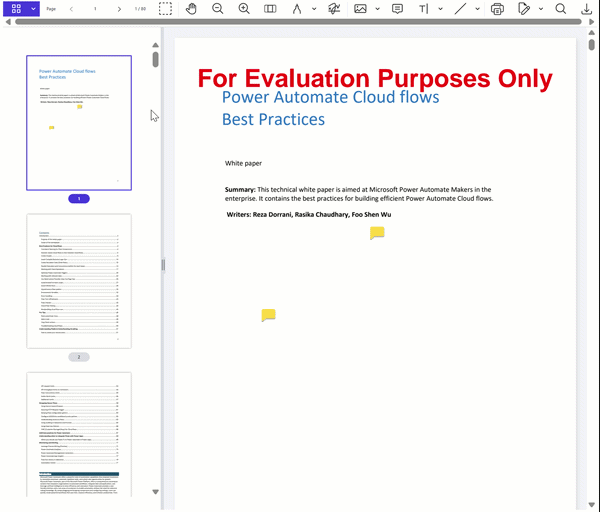This screenshot has height=512, width=600.
Task: Expand the text tool dropdown arrow
Action: click(x=441, y=8)
